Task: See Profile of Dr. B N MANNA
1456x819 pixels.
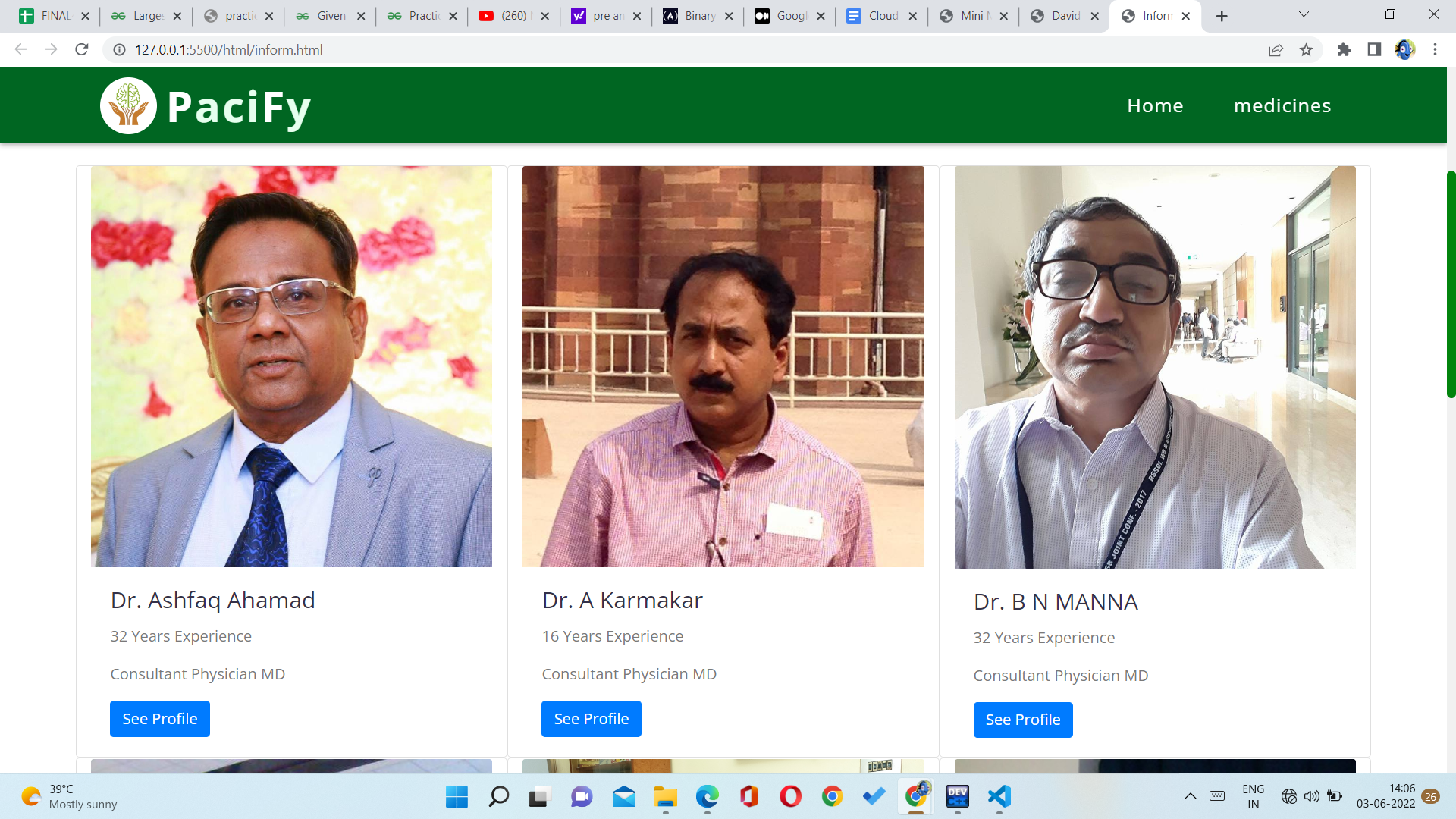Action: (x=1022, y=720)
